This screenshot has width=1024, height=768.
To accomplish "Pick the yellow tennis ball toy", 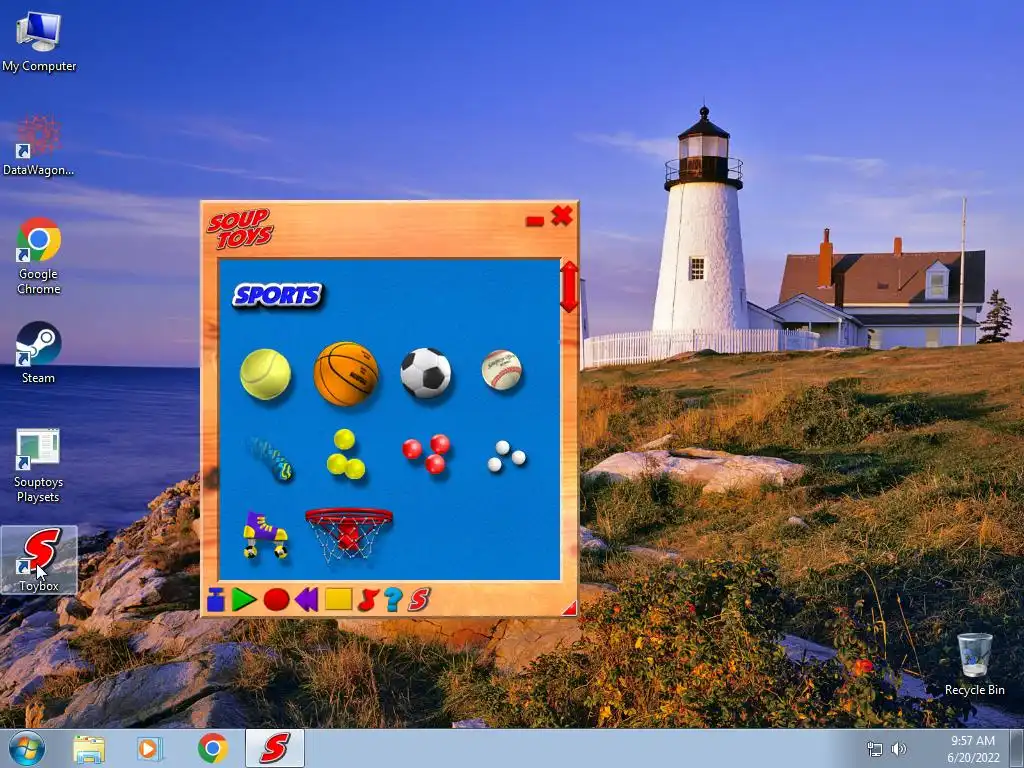I will click(265, 374).
